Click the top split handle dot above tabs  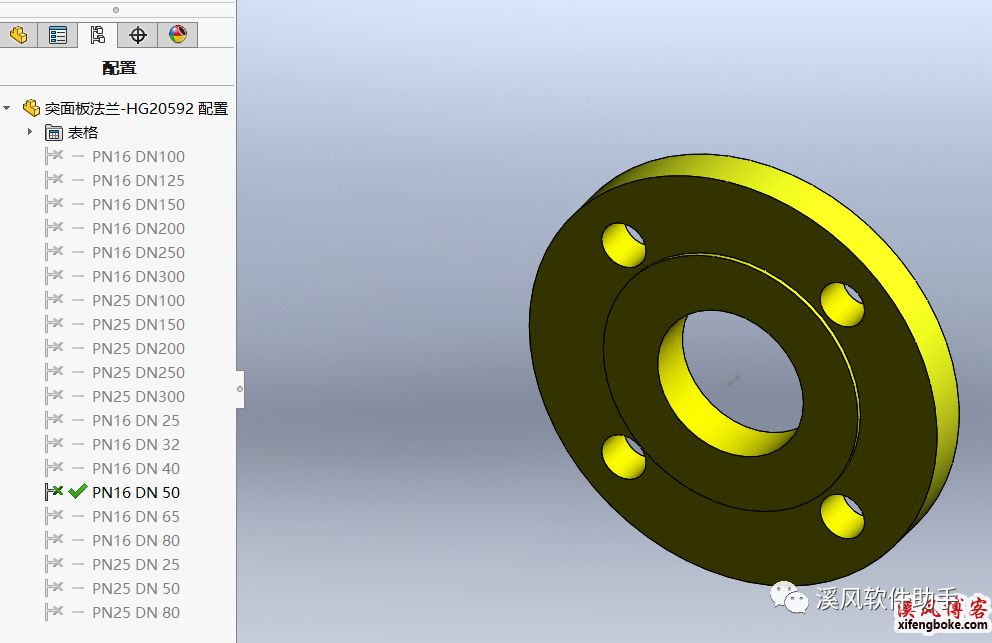pos(116,9)
